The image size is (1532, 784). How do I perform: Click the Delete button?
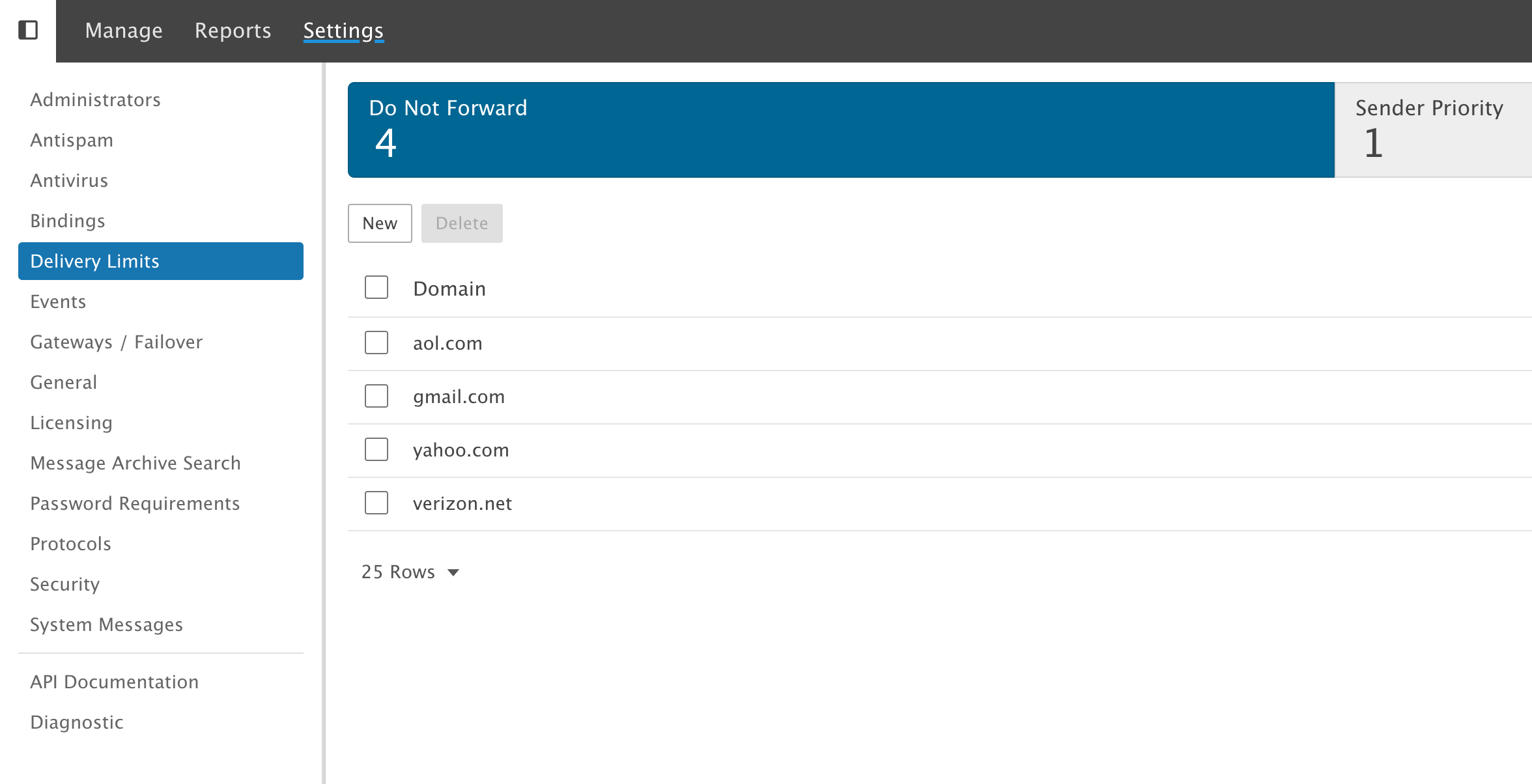pyautogui.click(x=462, y=223)
